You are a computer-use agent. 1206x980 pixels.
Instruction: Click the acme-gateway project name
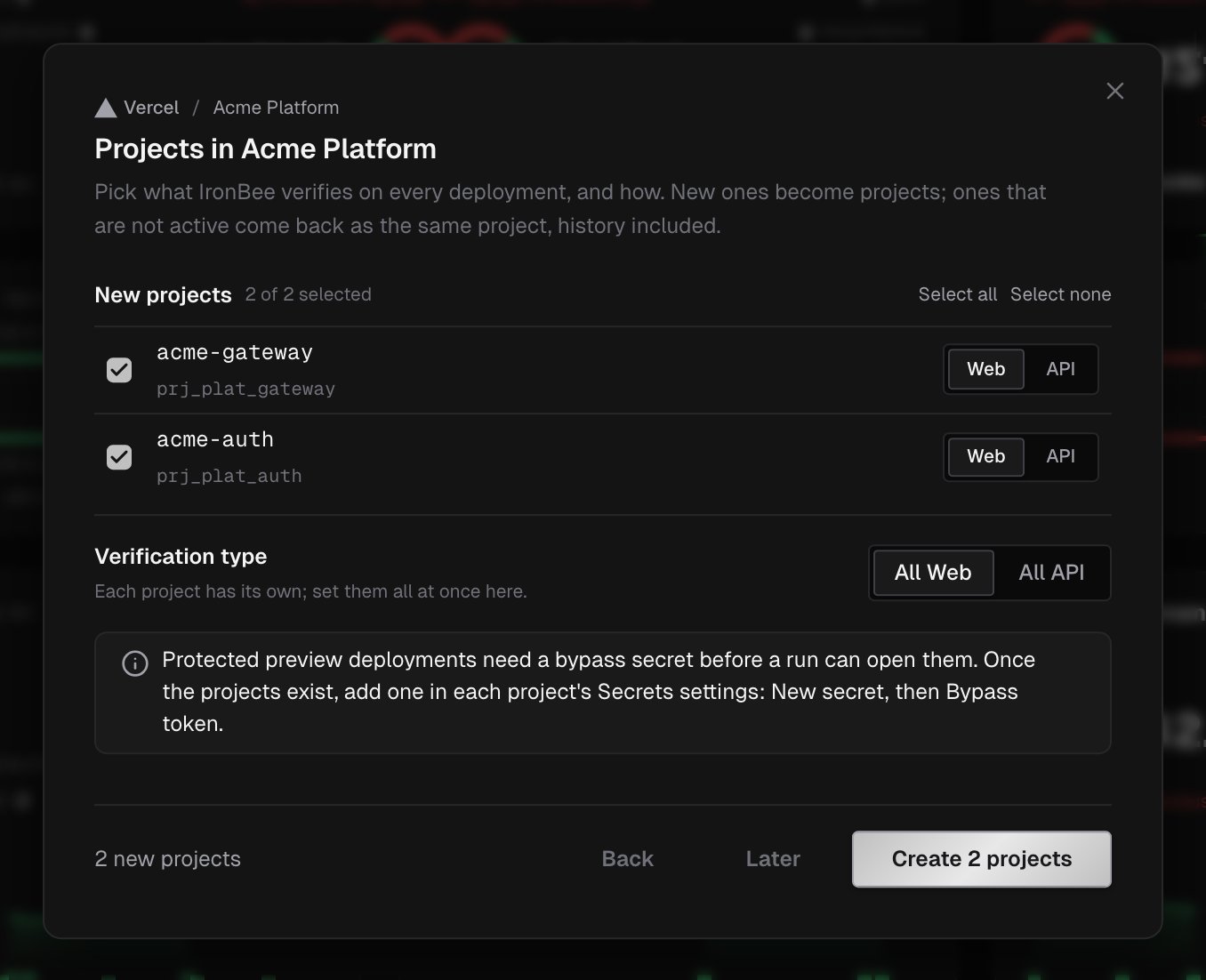click(235, 353)
